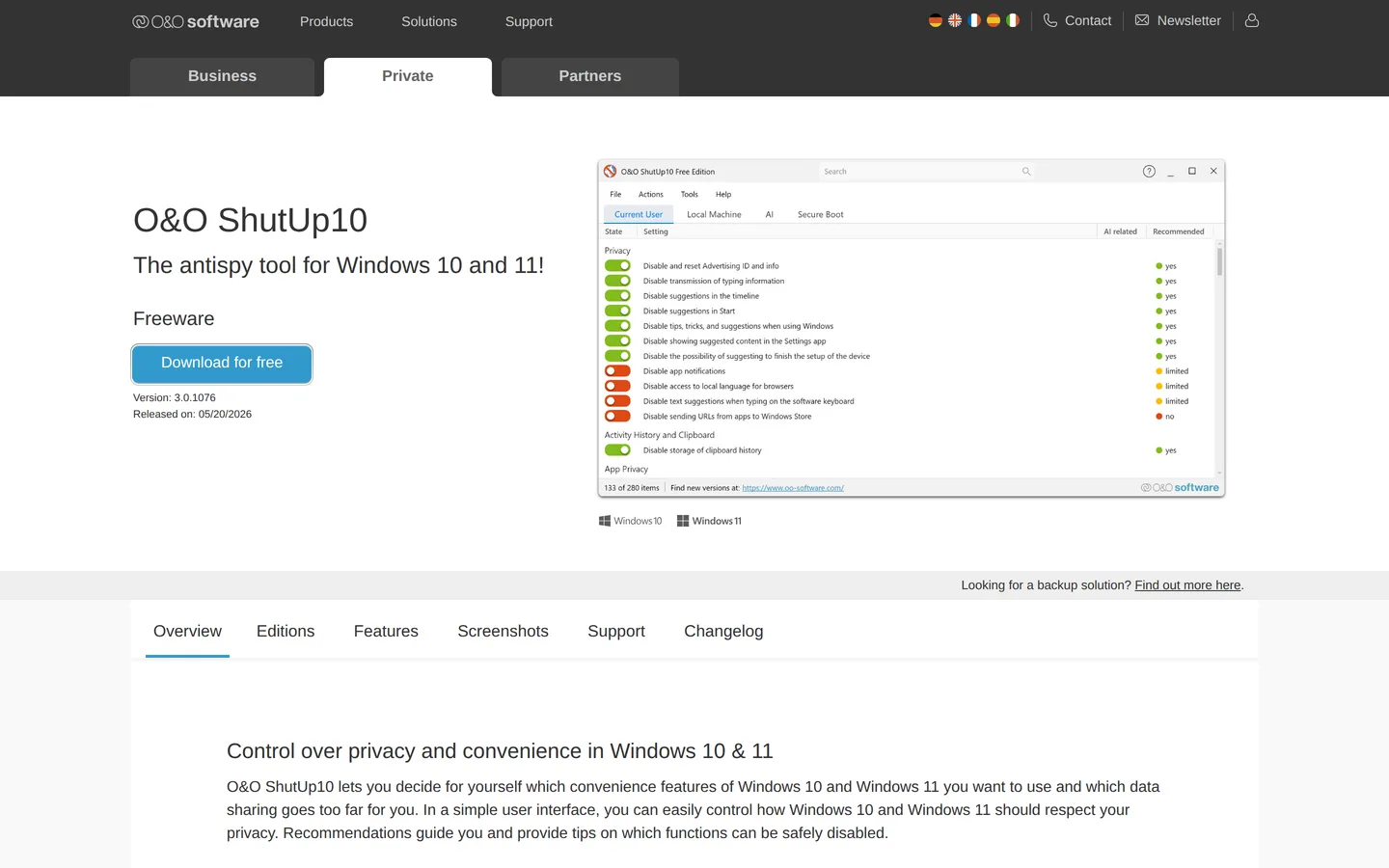
Task: Click the ShutUp10 app icon in title bar
Action: [610, 172]
